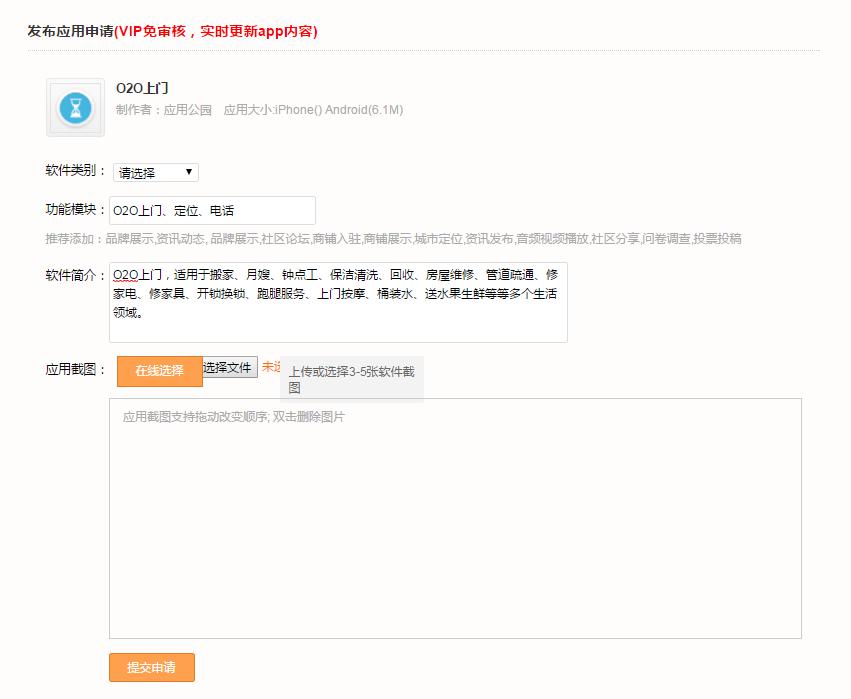Click the 应用截图 drag-and-drop upload area

[x=455, y=515]
